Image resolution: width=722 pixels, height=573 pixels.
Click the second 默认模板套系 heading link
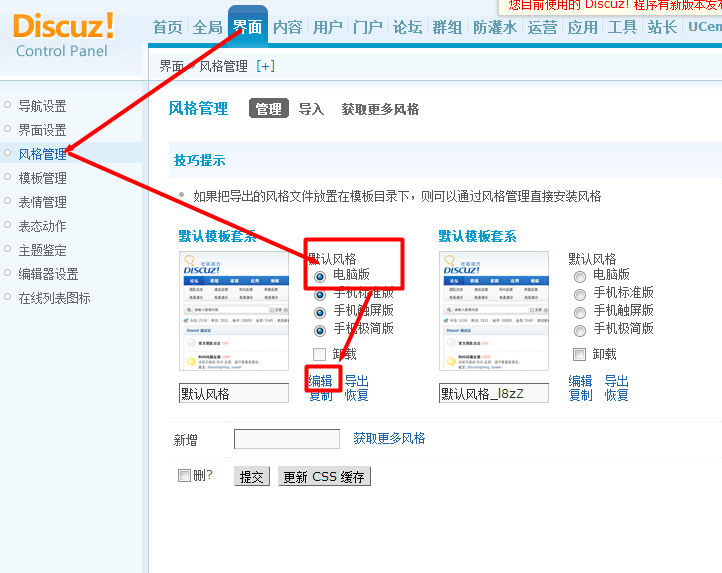pos(477,236)
